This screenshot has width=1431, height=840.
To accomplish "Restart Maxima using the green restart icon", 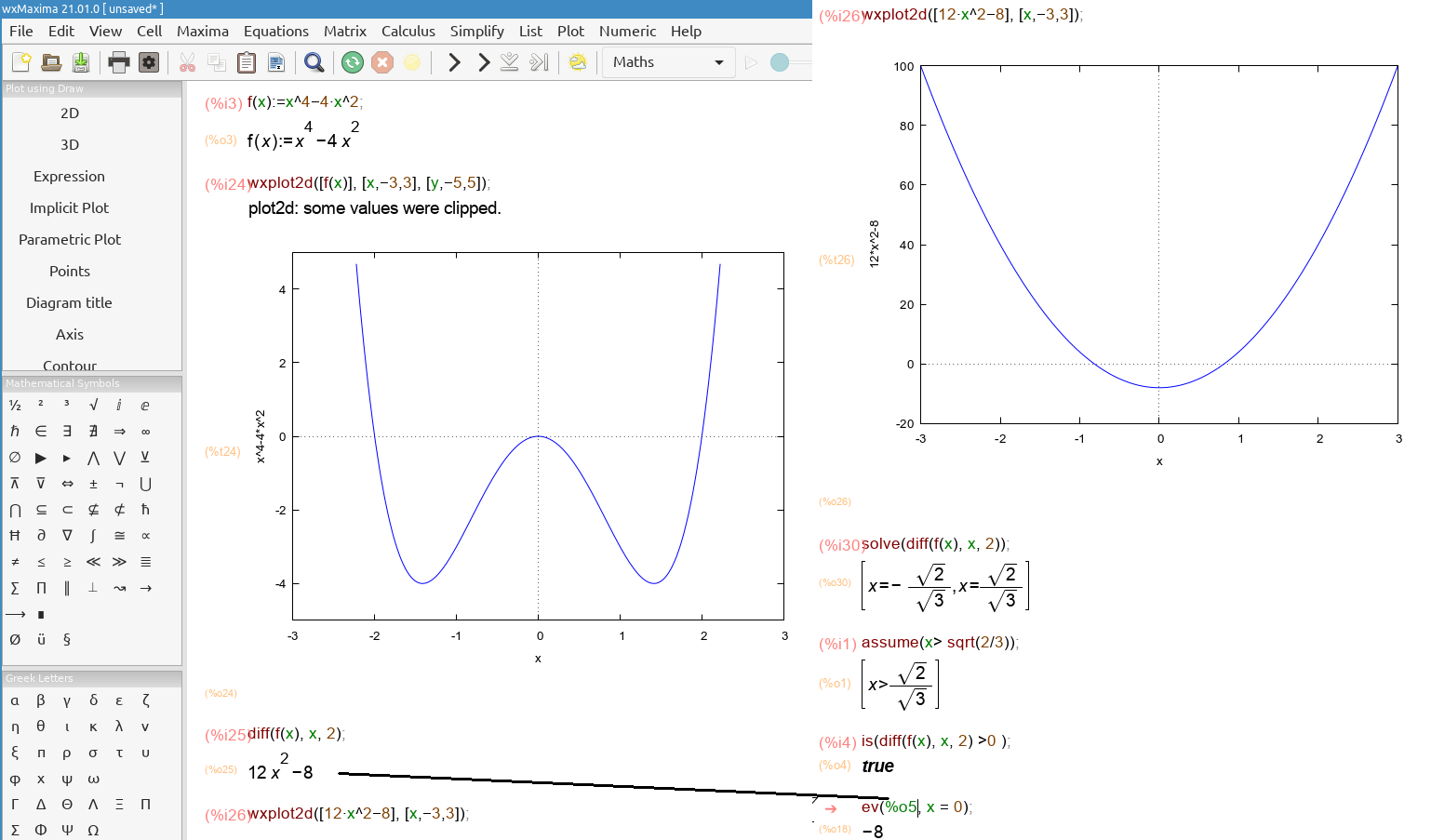I will (352, 62).
